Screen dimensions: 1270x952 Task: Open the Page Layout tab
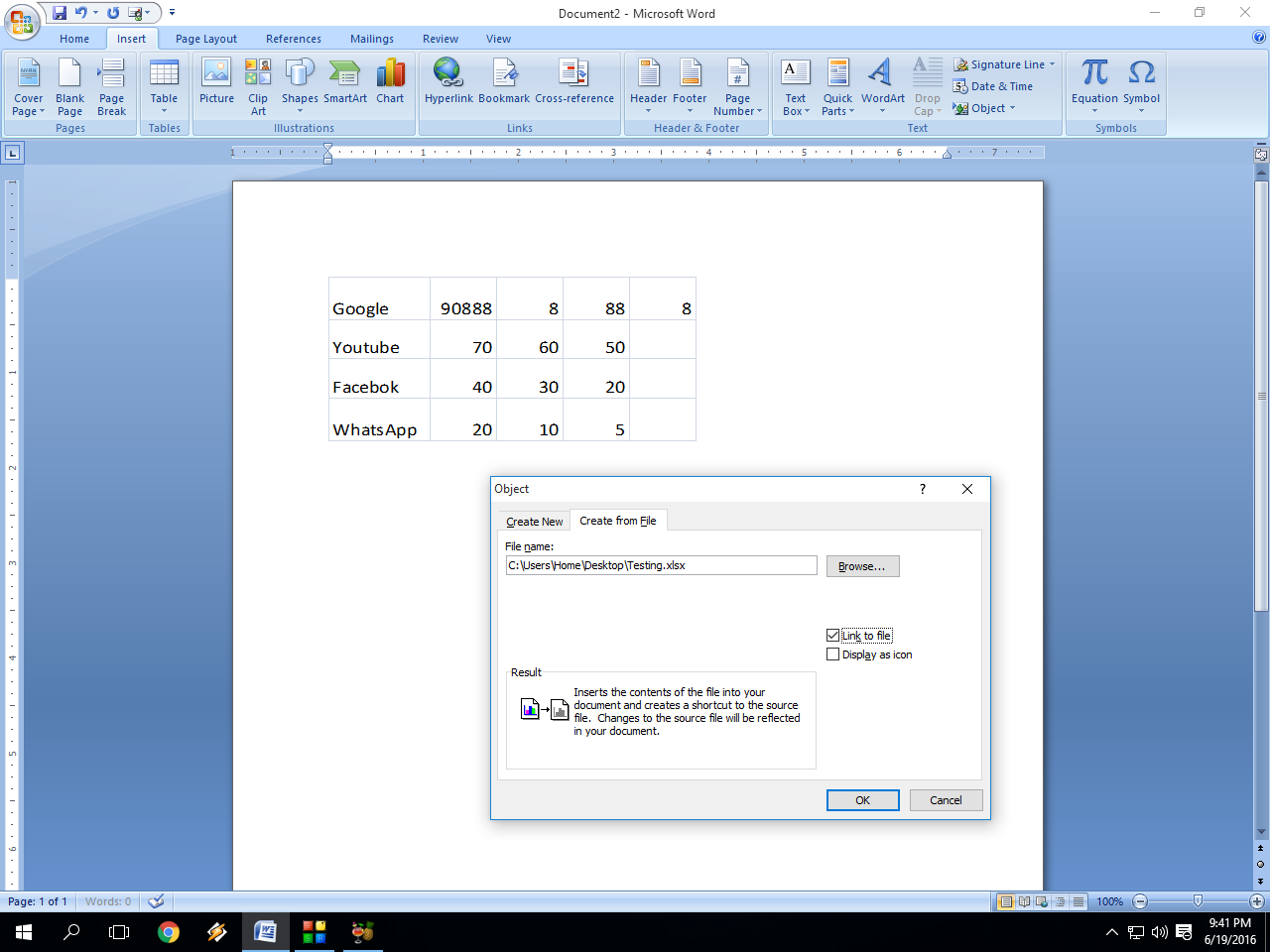point(206,39)
